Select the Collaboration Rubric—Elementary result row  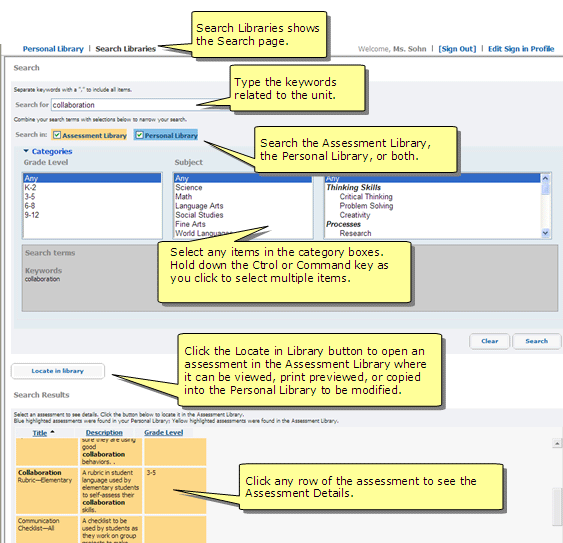[111, 491]
